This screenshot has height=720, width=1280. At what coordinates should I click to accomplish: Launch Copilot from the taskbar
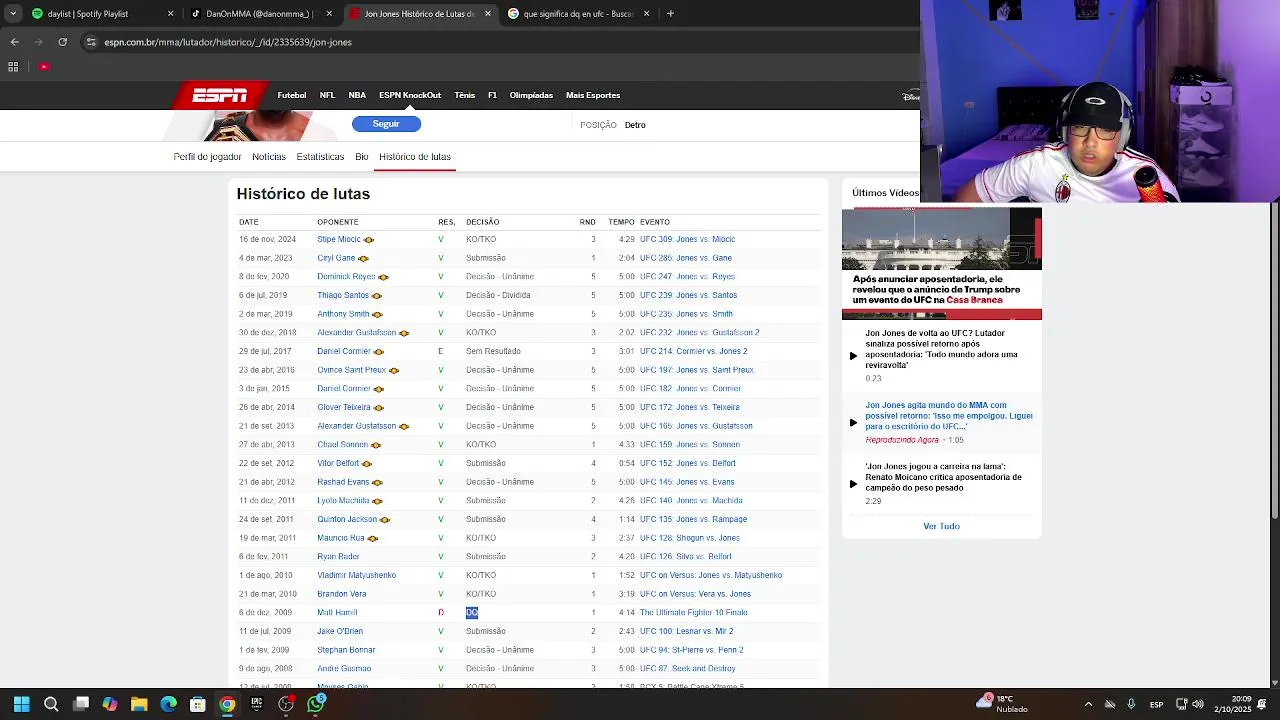point(110,704)
